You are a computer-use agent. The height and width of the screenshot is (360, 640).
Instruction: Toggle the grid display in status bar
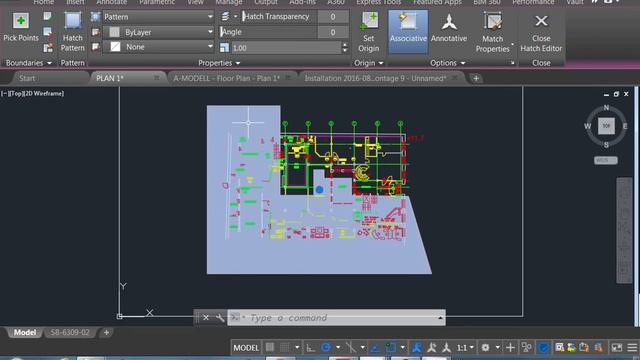click(270, 348)
